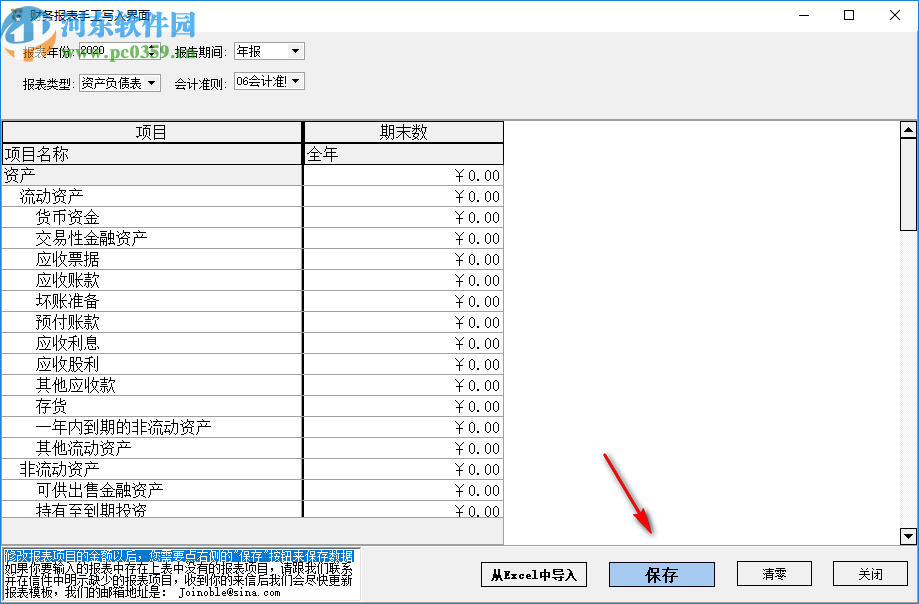This screenshot has height=604, width=919.
Task: Select the 非流动资产 row
Action: point(150,469)
